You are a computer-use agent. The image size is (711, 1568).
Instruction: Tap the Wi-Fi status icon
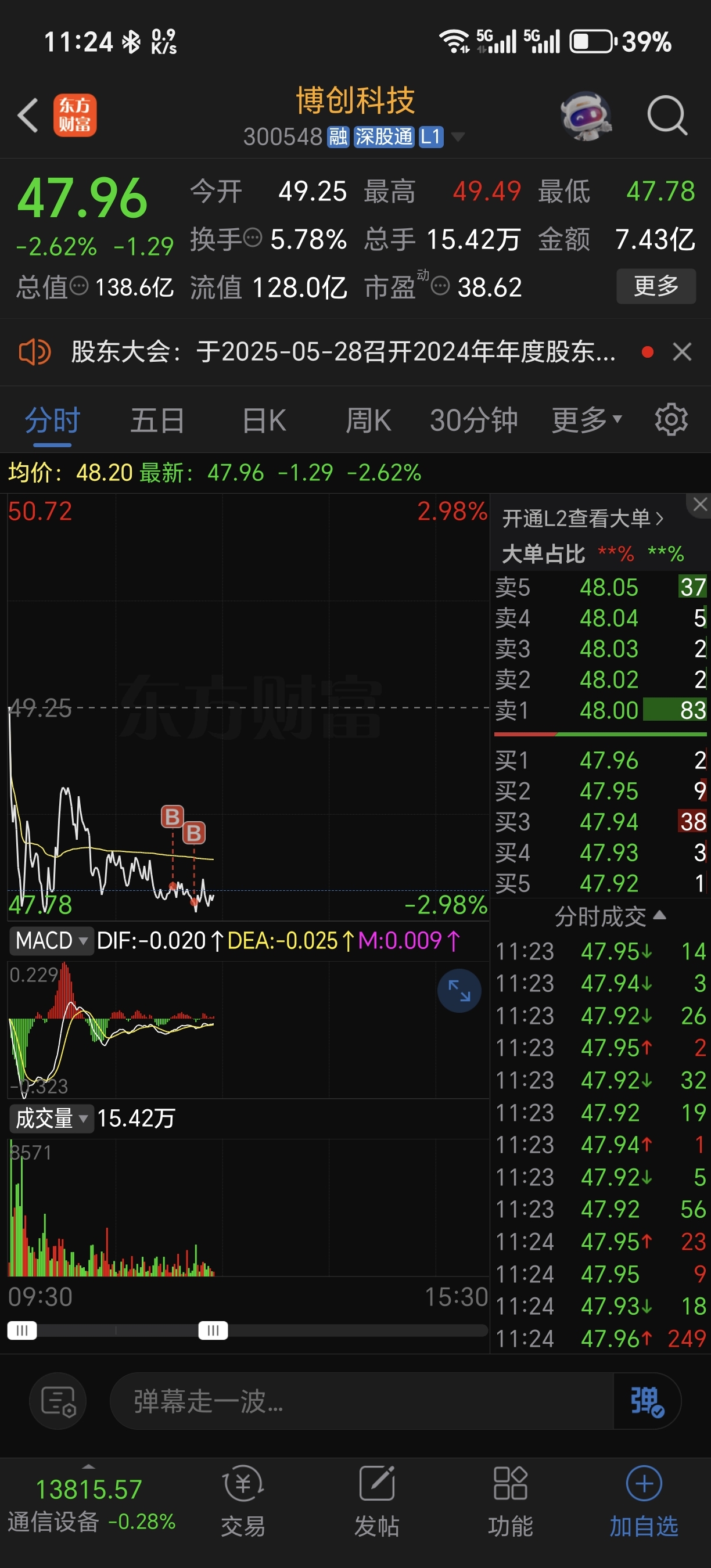(454, 41)
